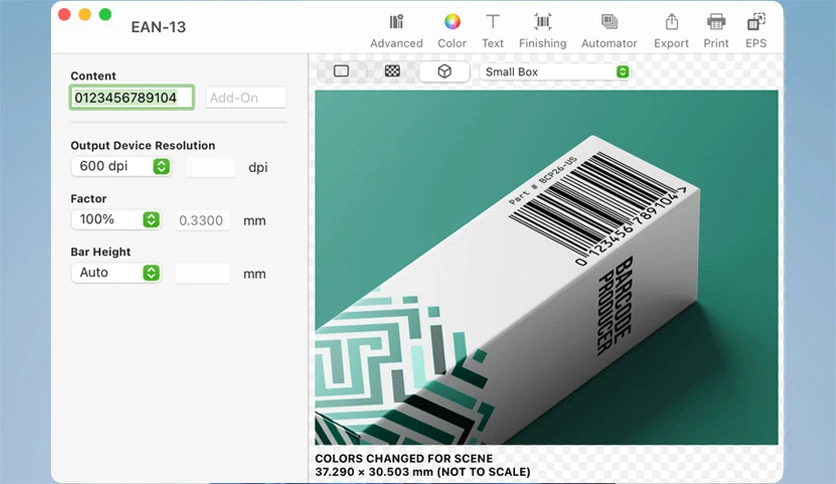The image size is (836, 484).
Task: Open the Automator tool
Action: click(609, 31)
